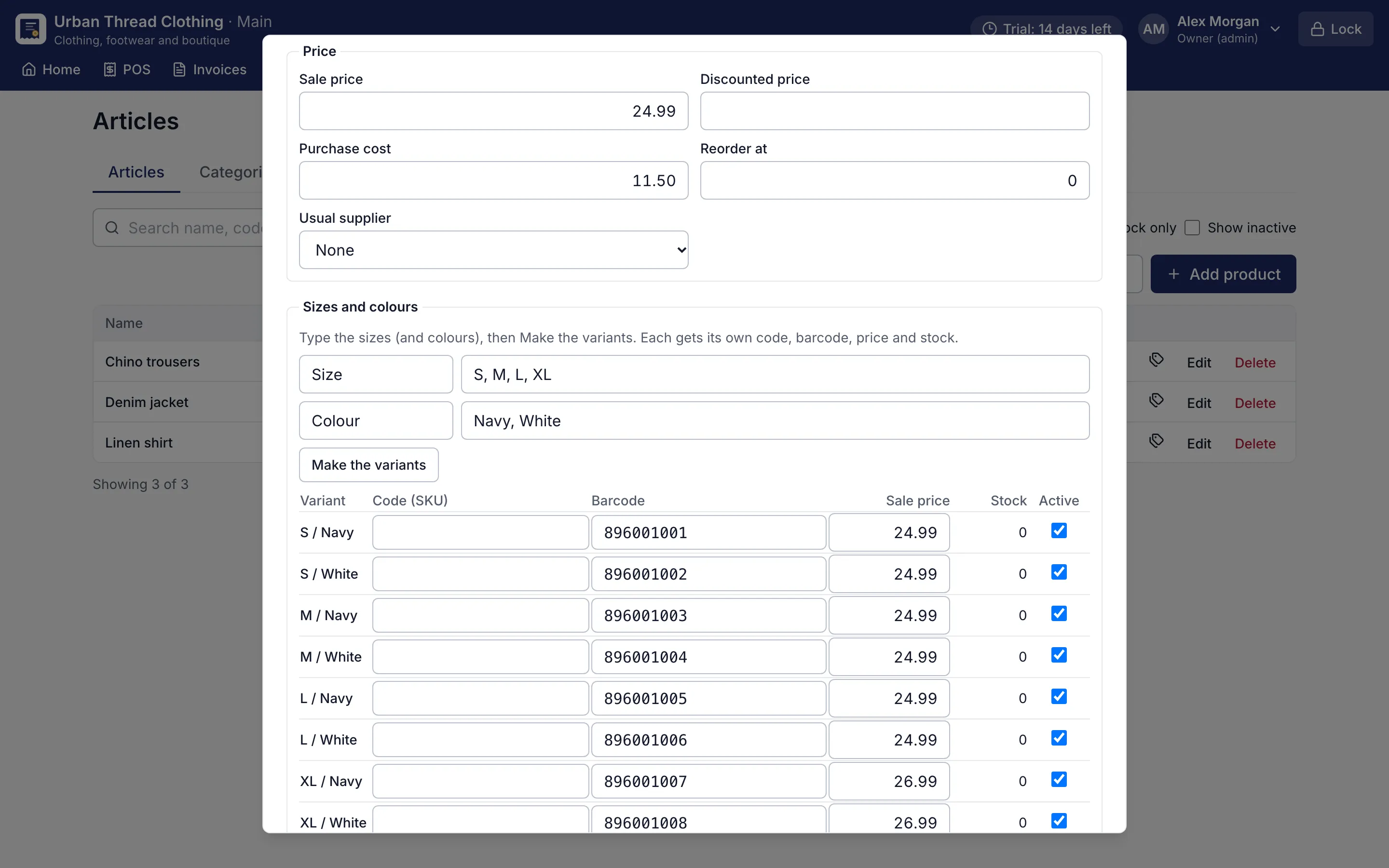Image resolution: width=1389 pixels, height=868 pixels.
Task: Click Delete for Chino trousers
Action: point(1255,363)
